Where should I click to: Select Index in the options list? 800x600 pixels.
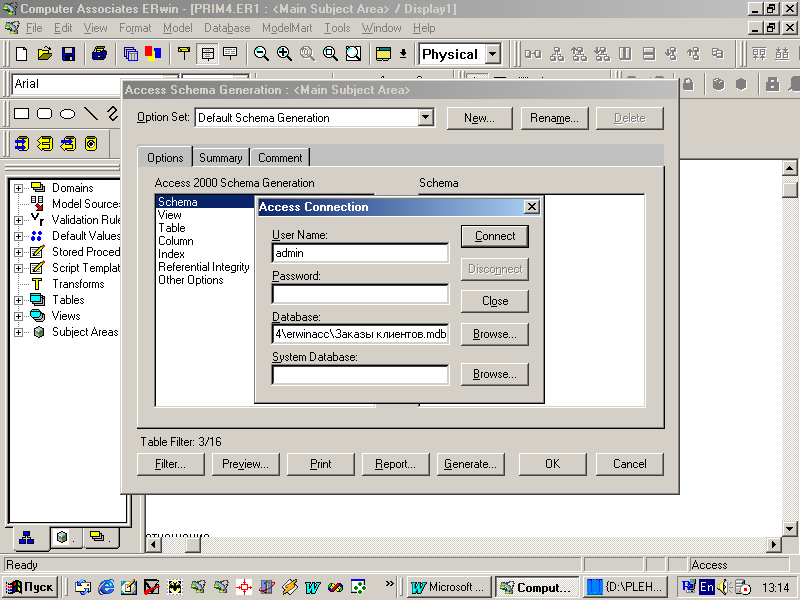point(171,254)
